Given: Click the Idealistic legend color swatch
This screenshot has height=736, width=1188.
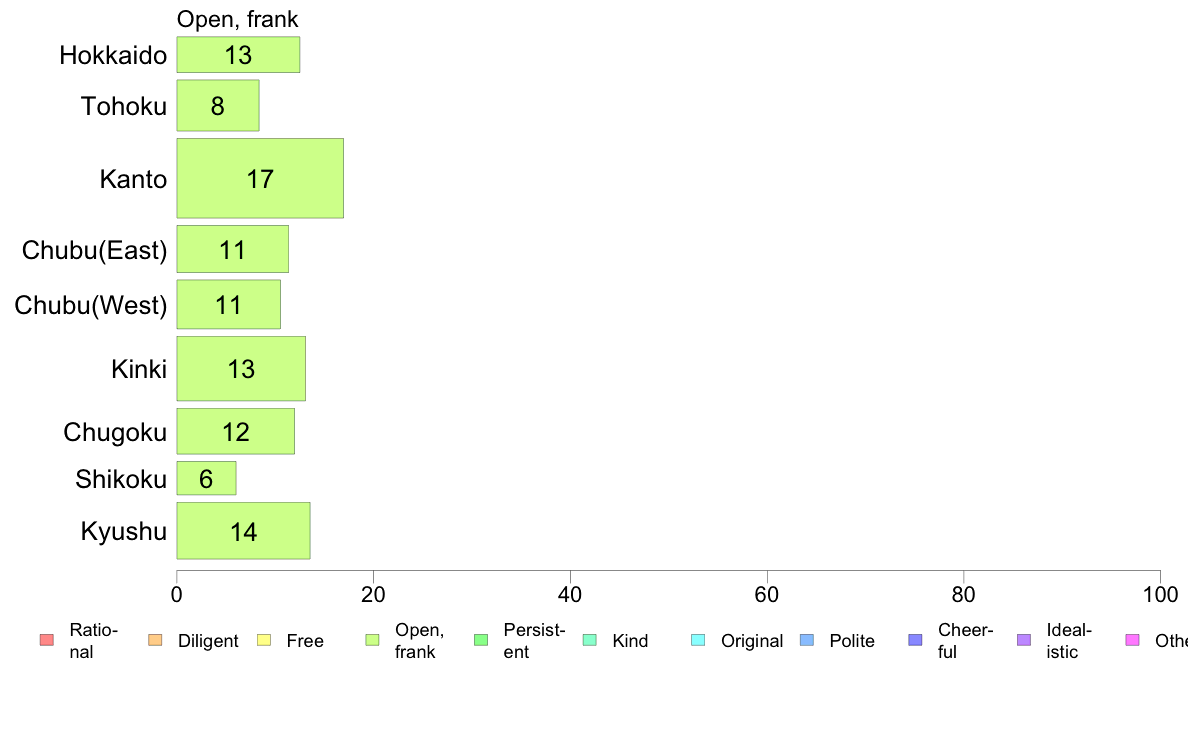Looking at the screenshot, I should coord(1023,640).
